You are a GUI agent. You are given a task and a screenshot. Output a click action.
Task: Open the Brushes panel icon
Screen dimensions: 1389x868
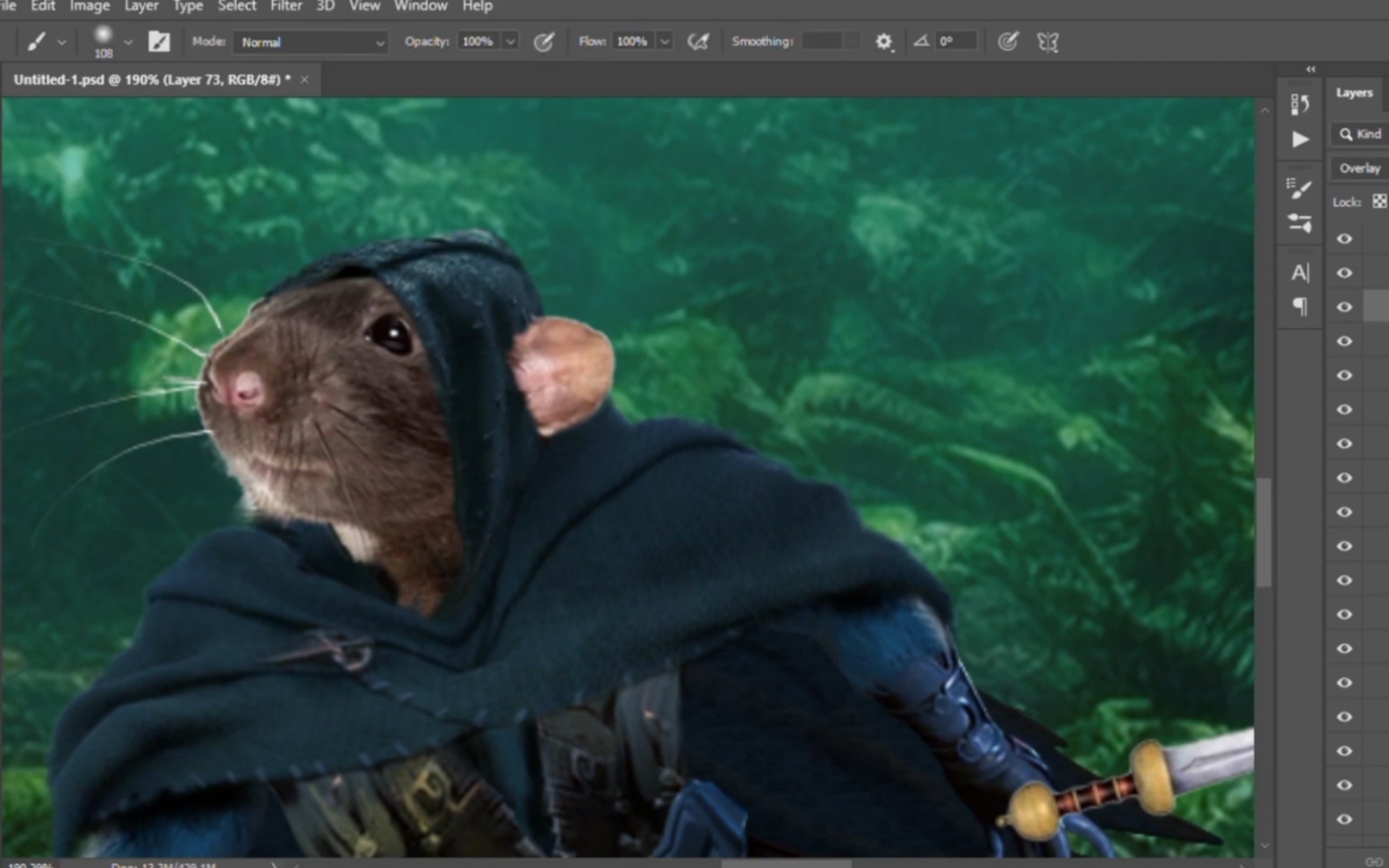(1299, 223)
